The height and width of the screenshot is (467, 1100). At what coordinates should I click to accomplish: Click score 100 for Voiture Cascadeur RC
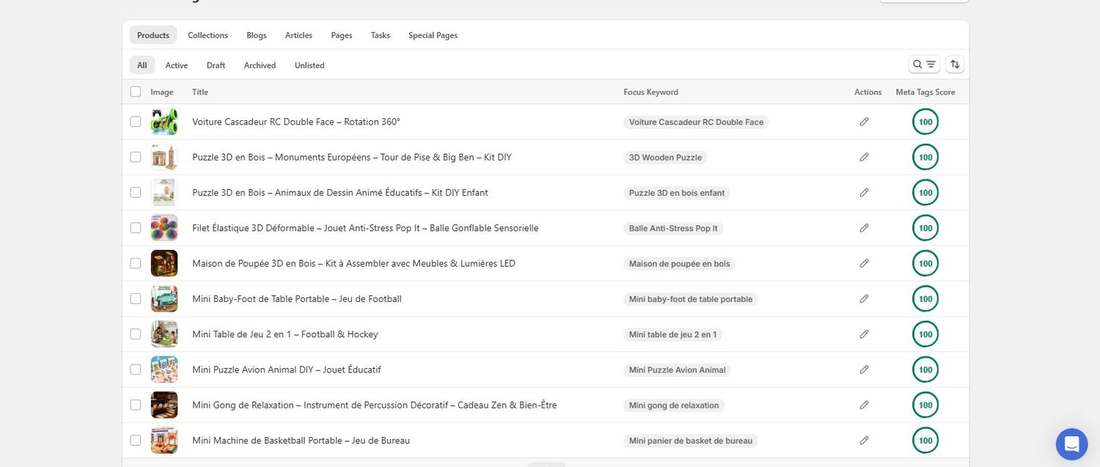pos(925,122)
